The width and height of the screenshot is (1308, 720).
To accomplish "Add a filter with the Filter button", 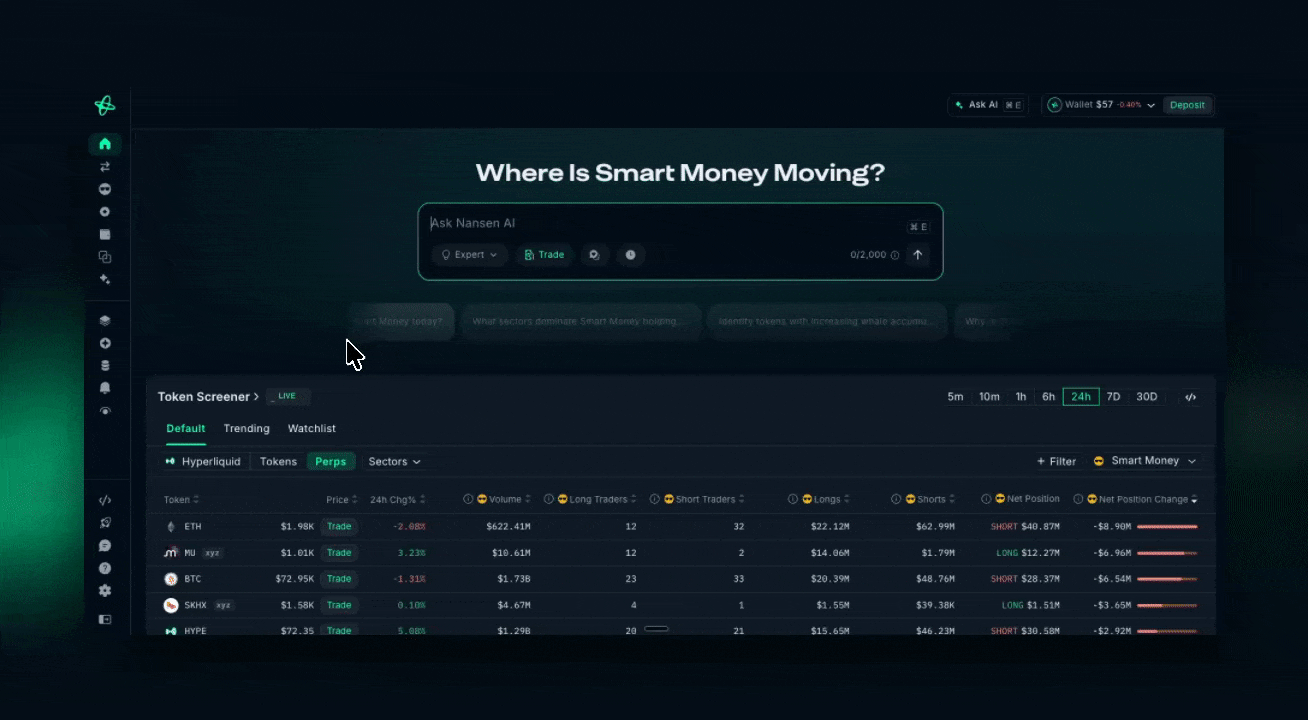I will click(x=1057, y=462).
